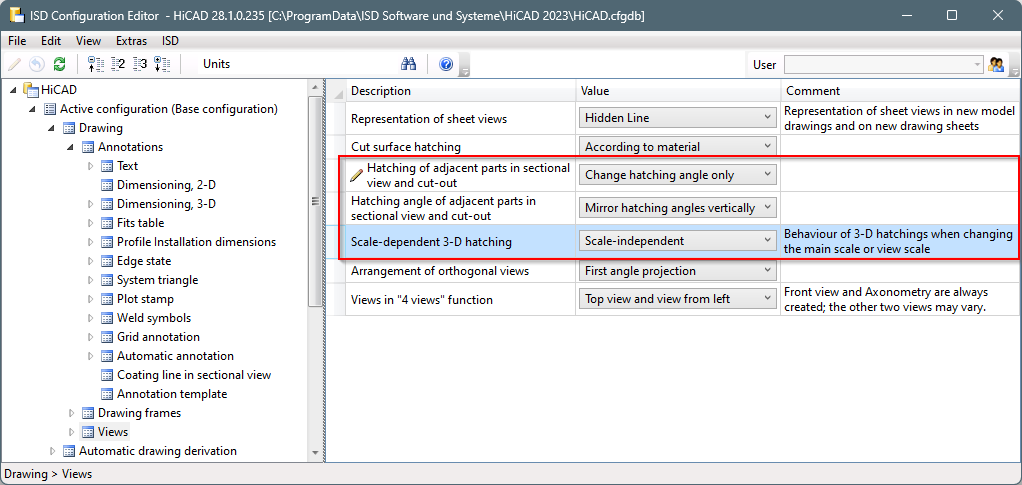Open the View menu
The image size is (1022, 485).
pos(88,40)
